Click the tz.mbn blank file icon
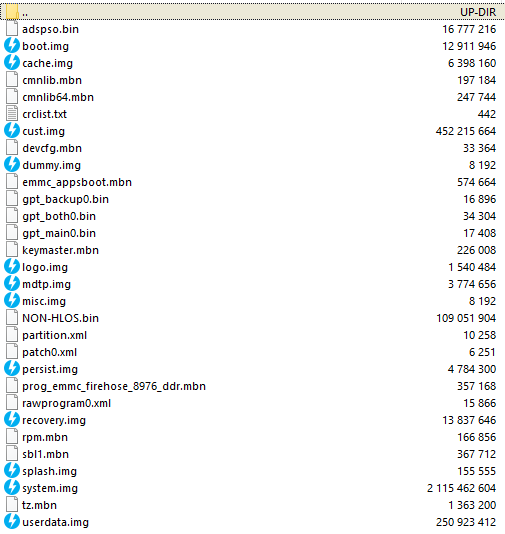 (12, 505)
